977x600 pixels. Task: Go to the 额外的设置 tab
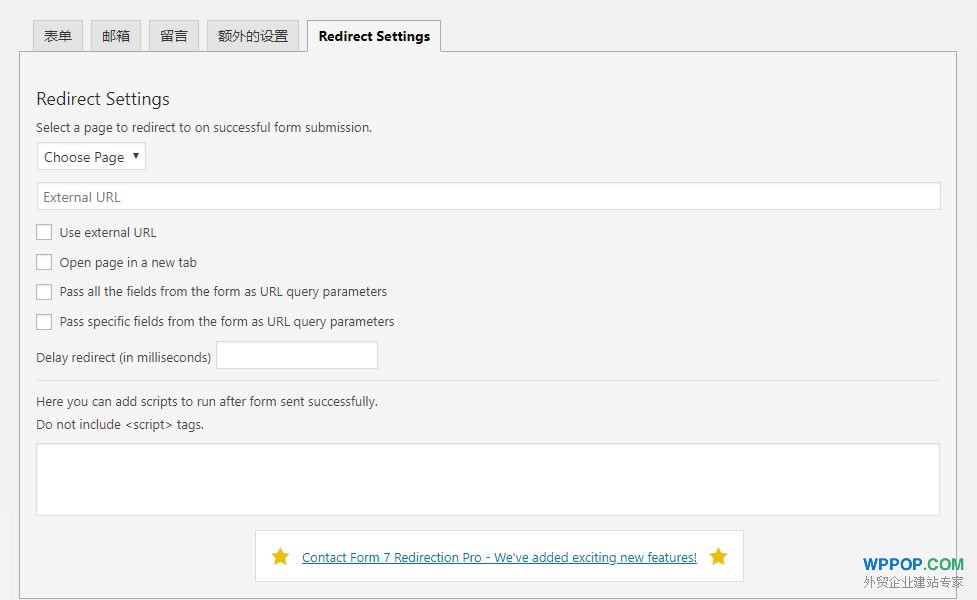(253, 36)
